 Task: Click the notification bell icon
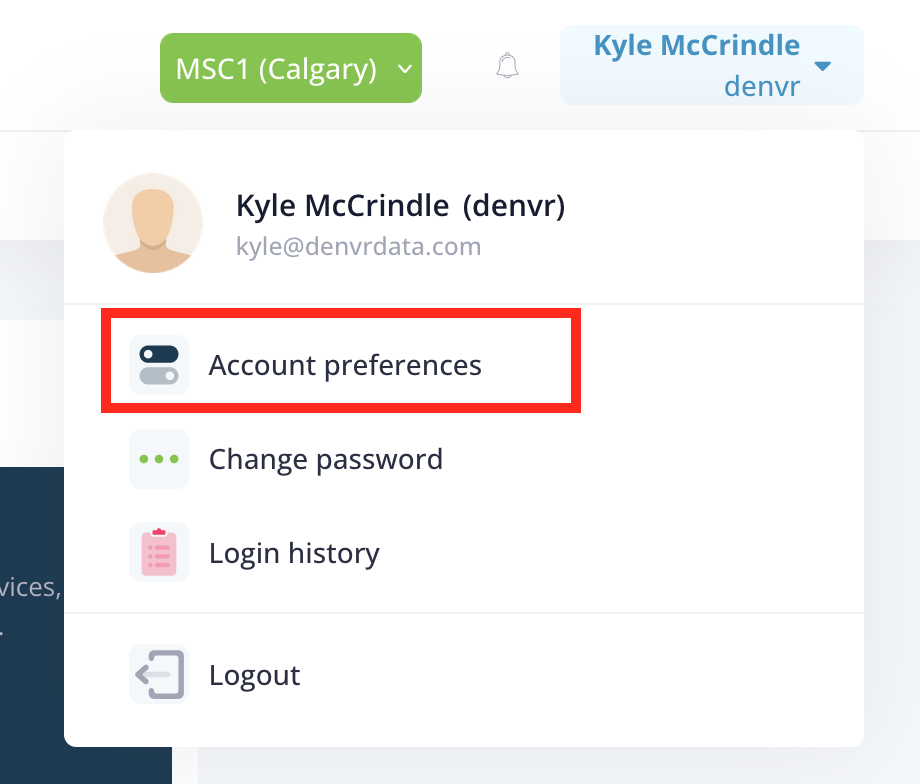pyautogui.click(x=507, y=65)
